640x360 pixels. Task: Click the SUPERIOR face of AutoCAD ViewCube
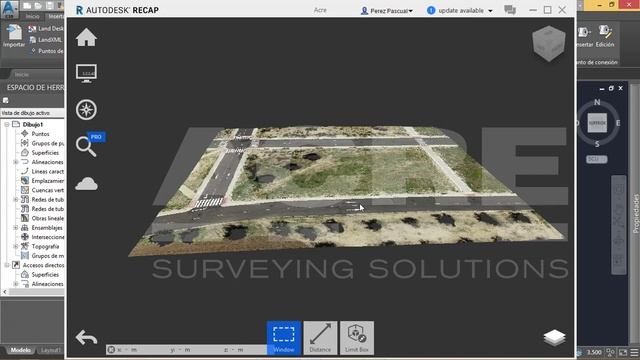tap(597, 123)
